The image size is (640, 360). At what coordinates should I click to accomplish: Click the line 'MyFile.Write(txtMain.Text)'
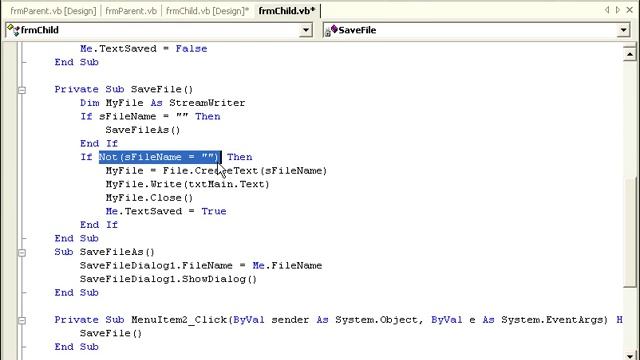pos(187,184)
